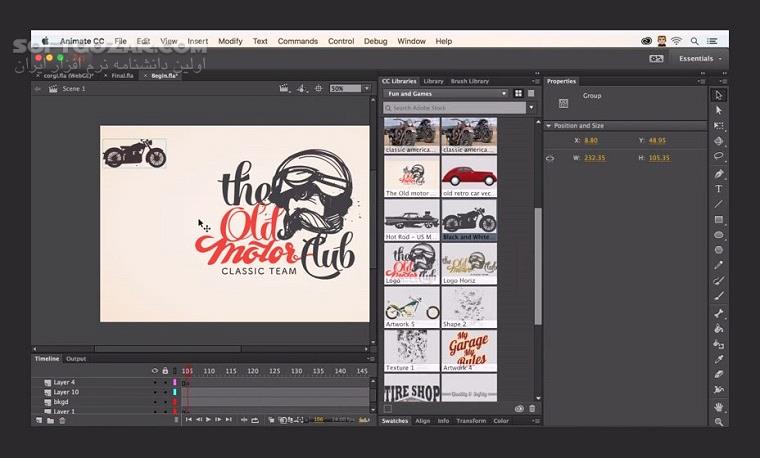
Task: Add a new layer in Timeline
Action: point(39,420)
